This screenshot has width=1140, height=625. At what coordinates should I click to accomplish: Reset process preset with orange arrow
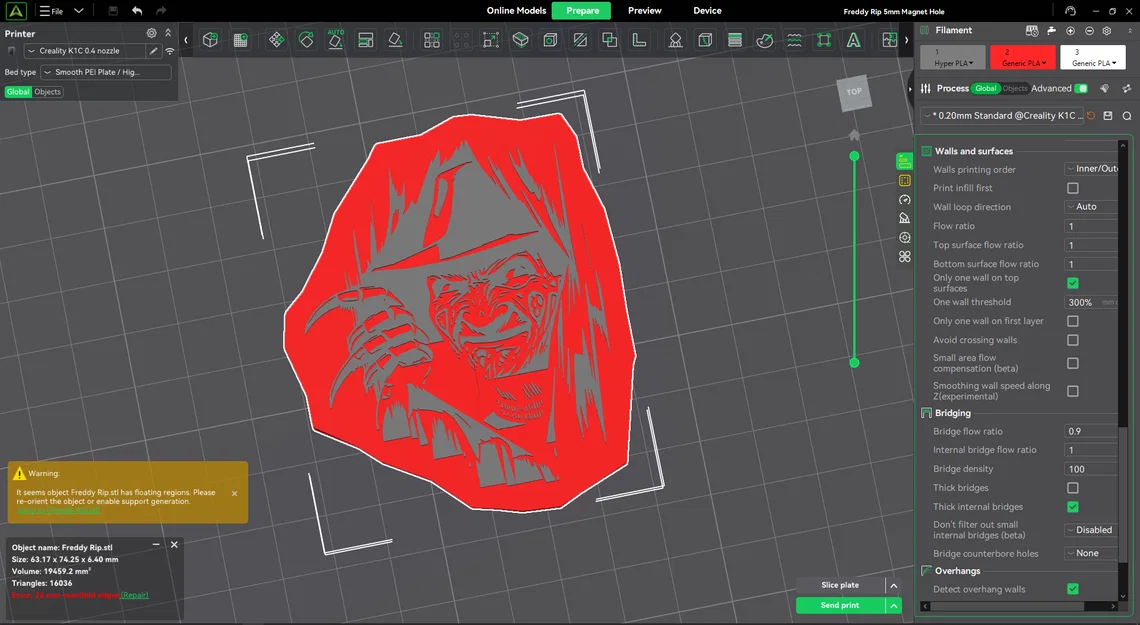[1091, 116]
